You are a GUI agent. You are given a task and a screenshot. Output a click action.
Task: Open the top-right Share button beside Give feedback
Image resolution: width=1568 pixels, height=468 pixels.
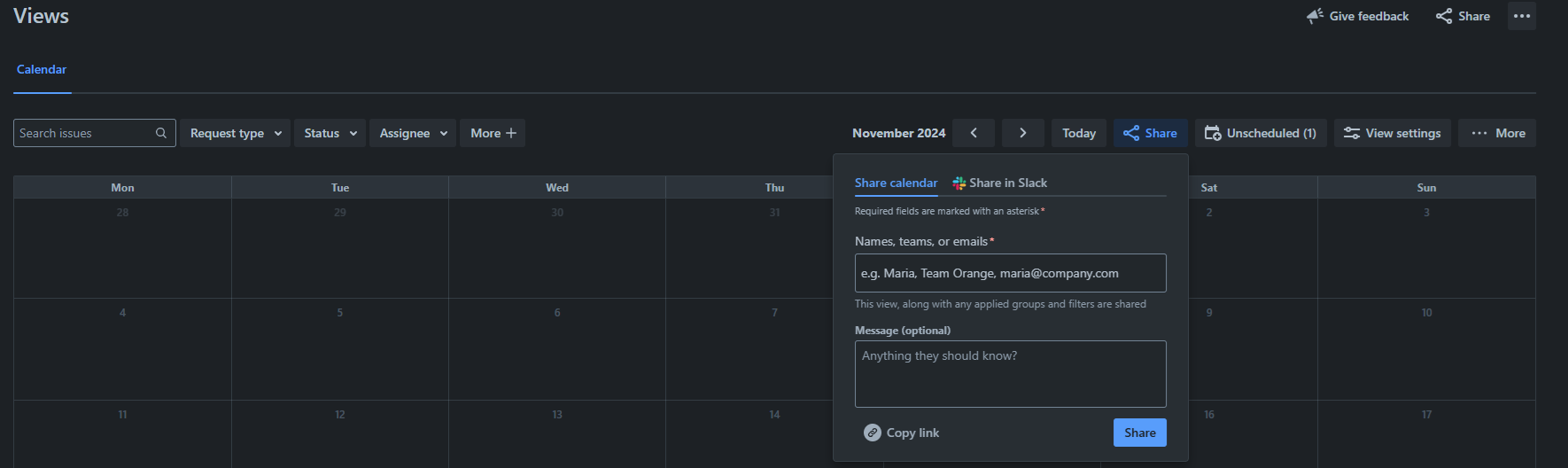1463,16
